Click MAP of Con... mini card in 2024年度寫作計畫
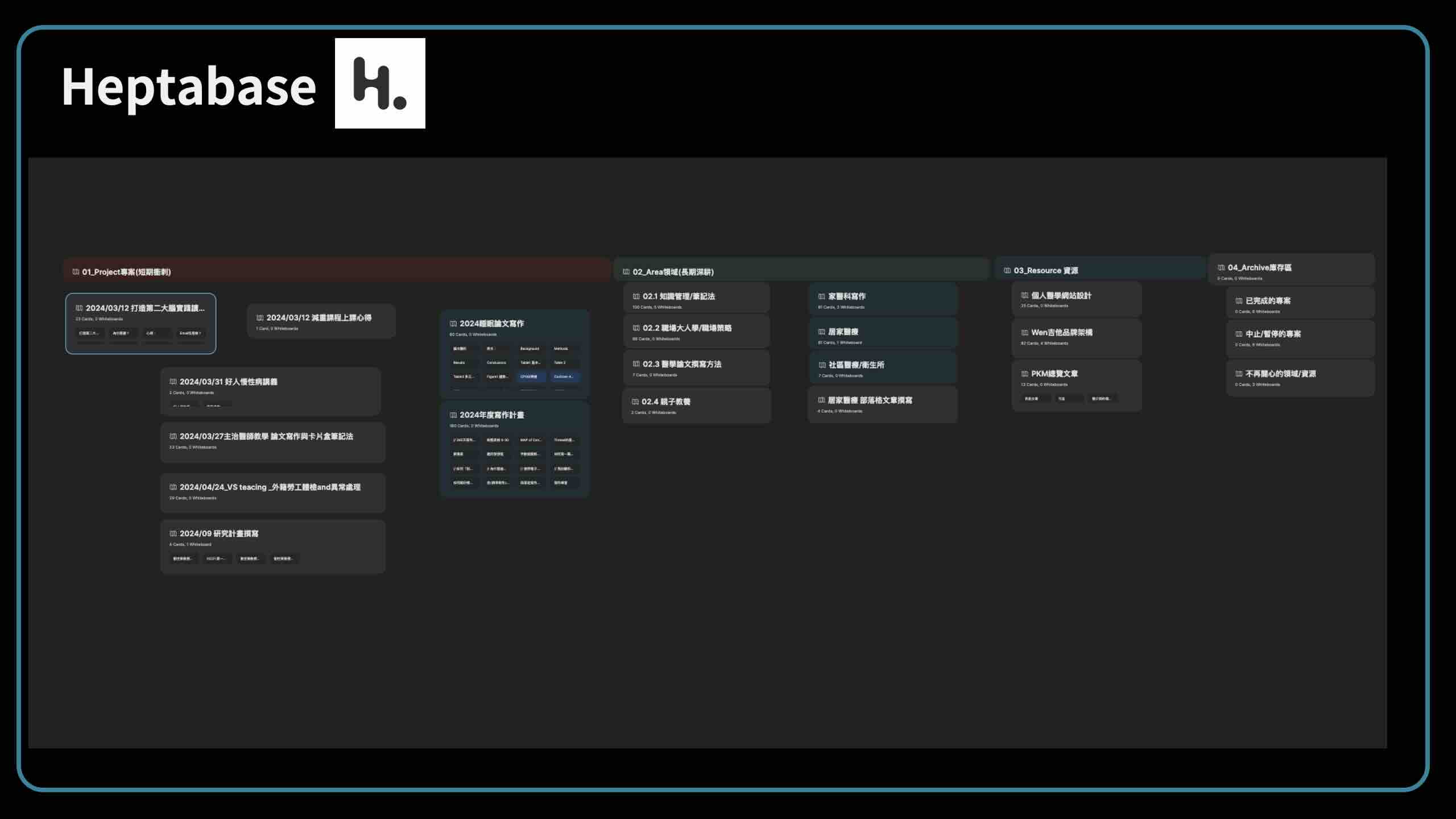This screenshot has width=1456, height=819. coord(531,440)
